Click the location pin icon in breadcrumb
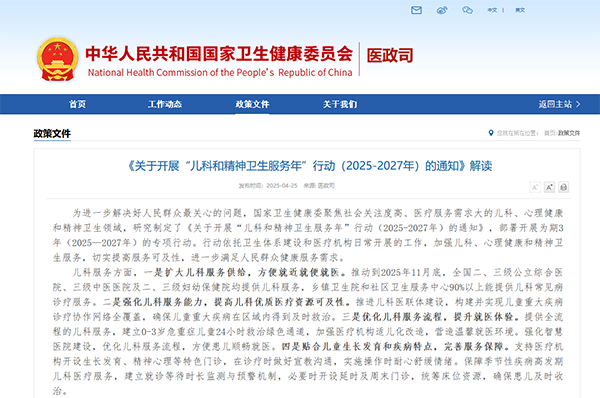 pos(491,133)
